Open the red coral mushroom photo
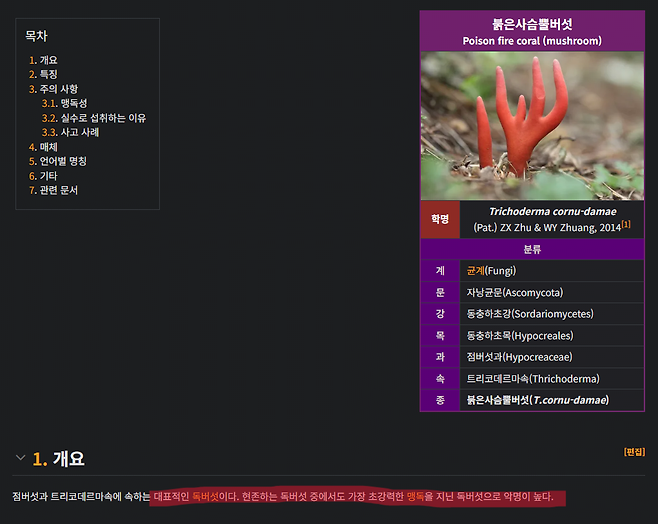 tap(532, 125)
